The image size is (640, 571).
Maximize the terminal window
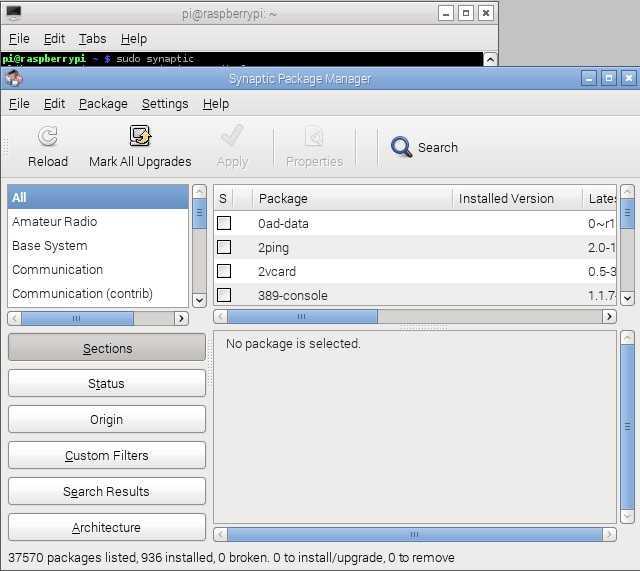(466, 13)
